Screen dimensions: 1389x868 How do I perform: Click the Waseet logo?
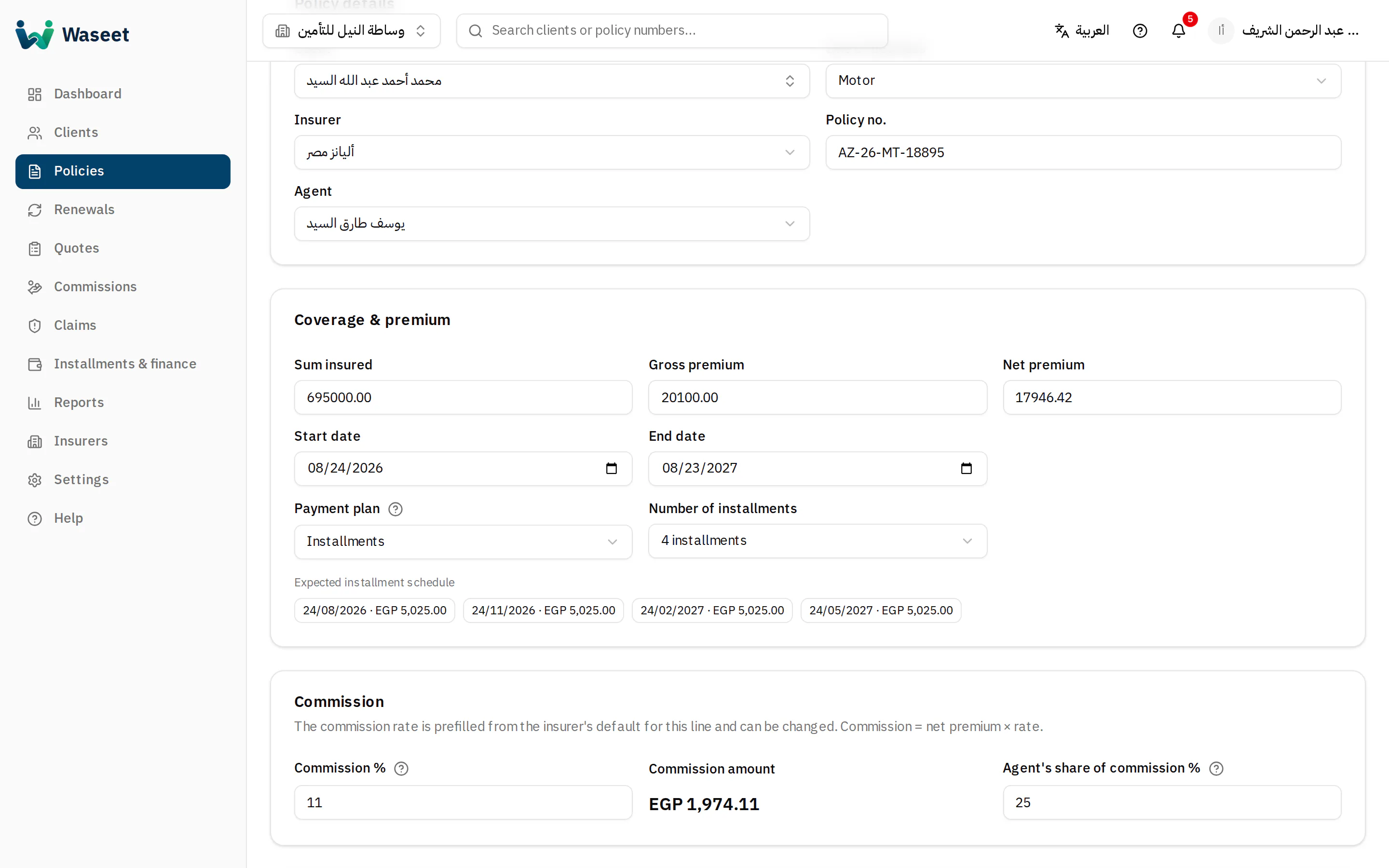72,34
